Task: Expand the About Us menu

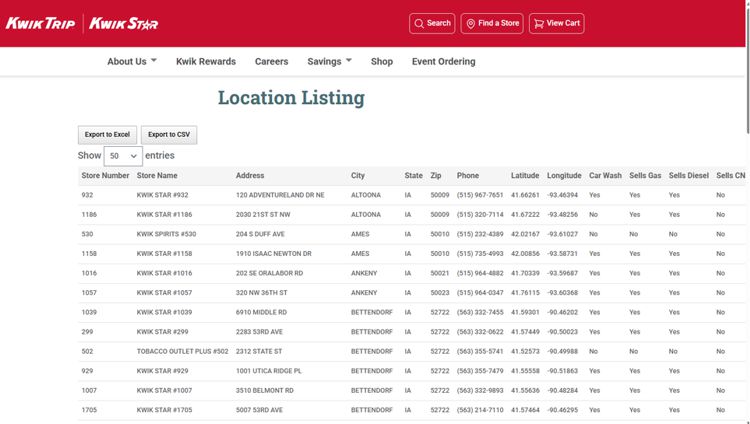Action: point(132,61)
